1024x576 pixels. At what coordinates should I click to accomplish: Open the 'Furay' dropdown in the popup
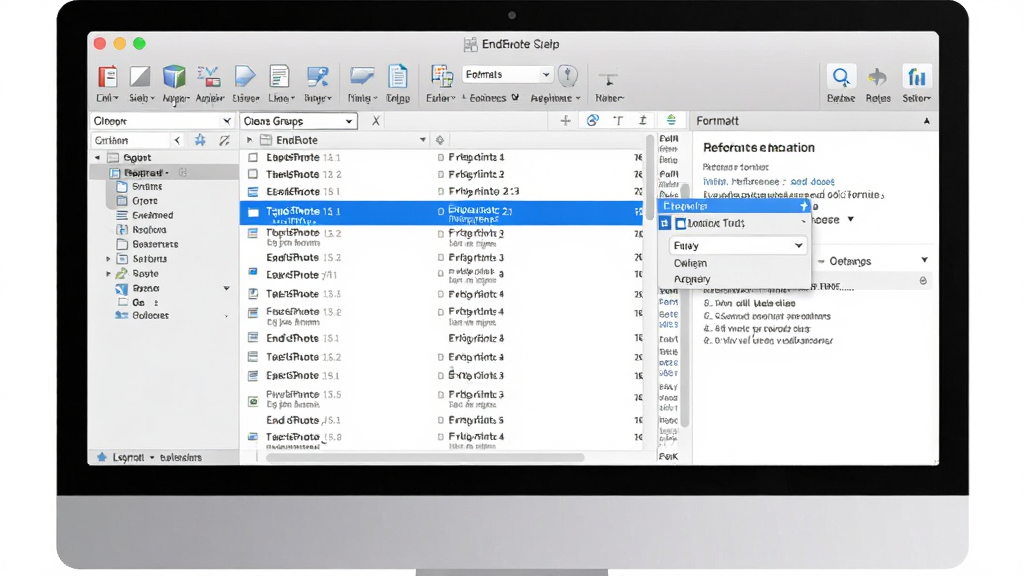click(x=737, y=246)
